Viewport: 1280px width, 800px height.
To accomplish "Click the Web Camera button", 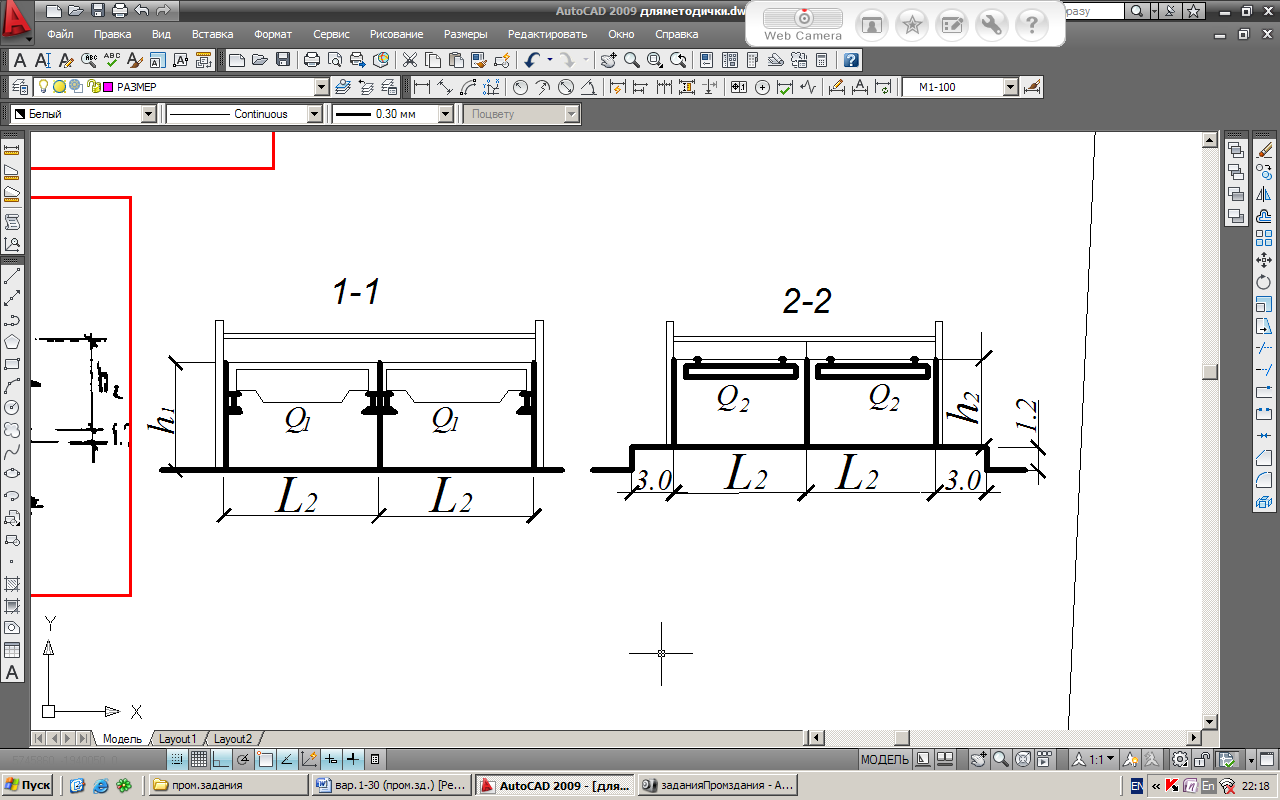I will click(803, 25).
